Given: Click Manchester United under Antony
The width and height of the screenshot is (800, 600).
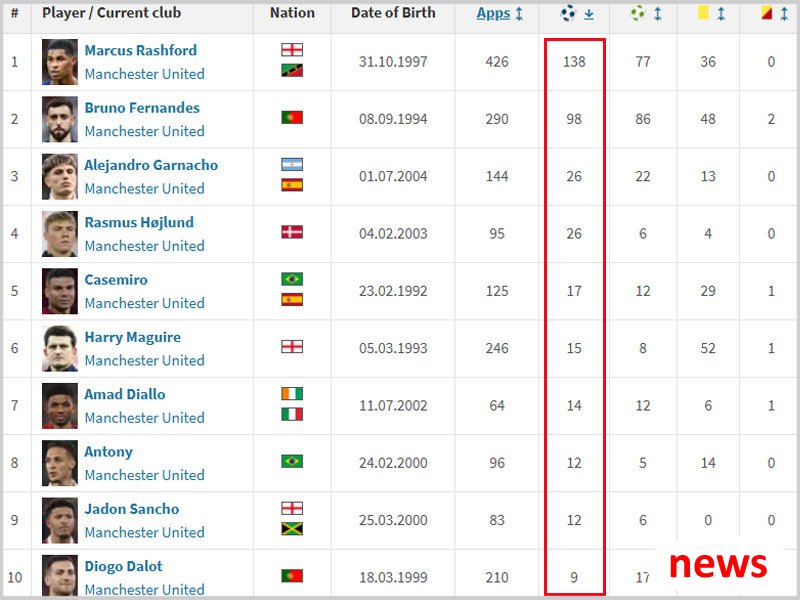Looking at the screenshot, I should click(144, 475).
